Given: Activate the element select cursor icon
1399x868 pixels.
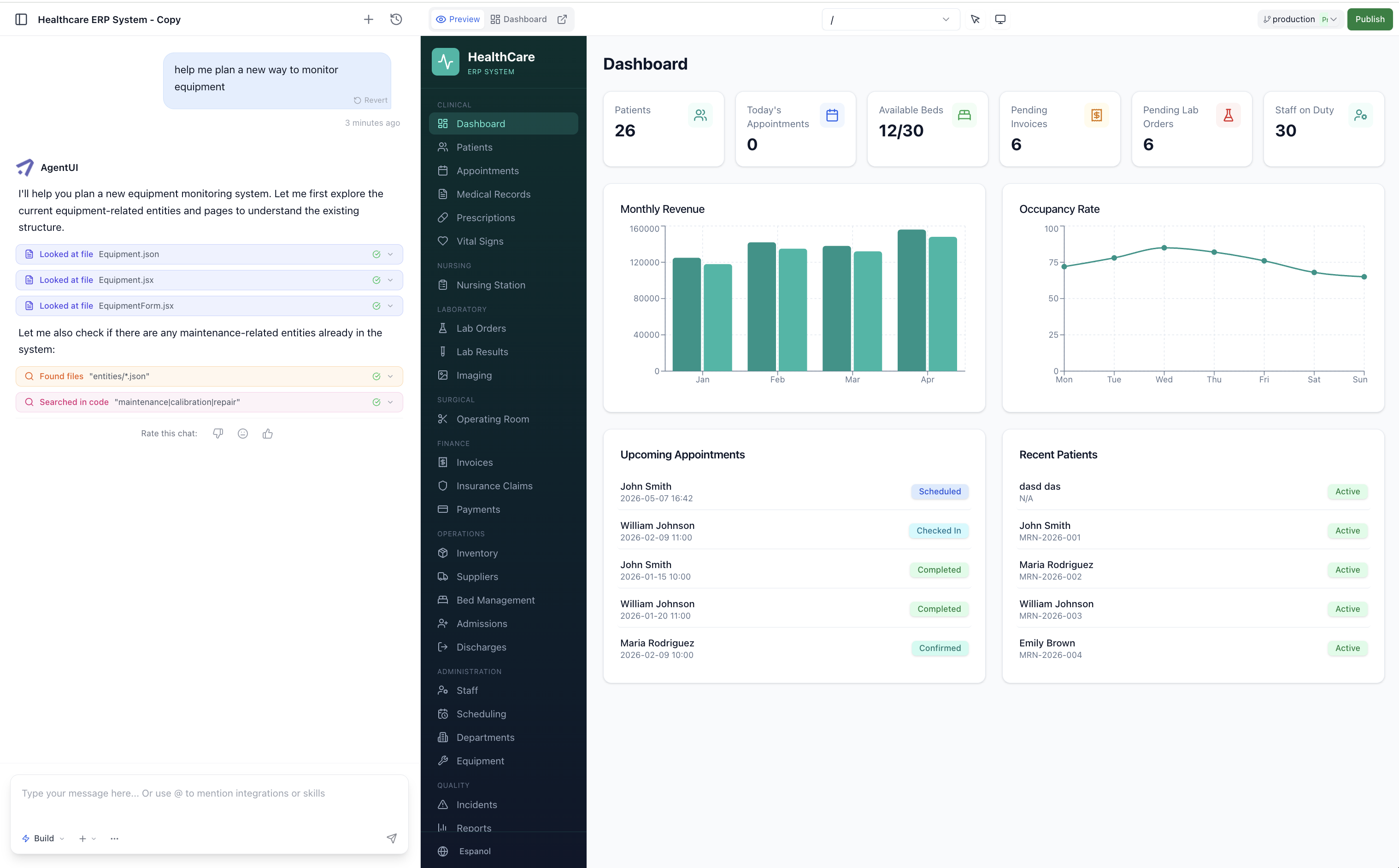Looking at the screenshot, I should (976, 19).
